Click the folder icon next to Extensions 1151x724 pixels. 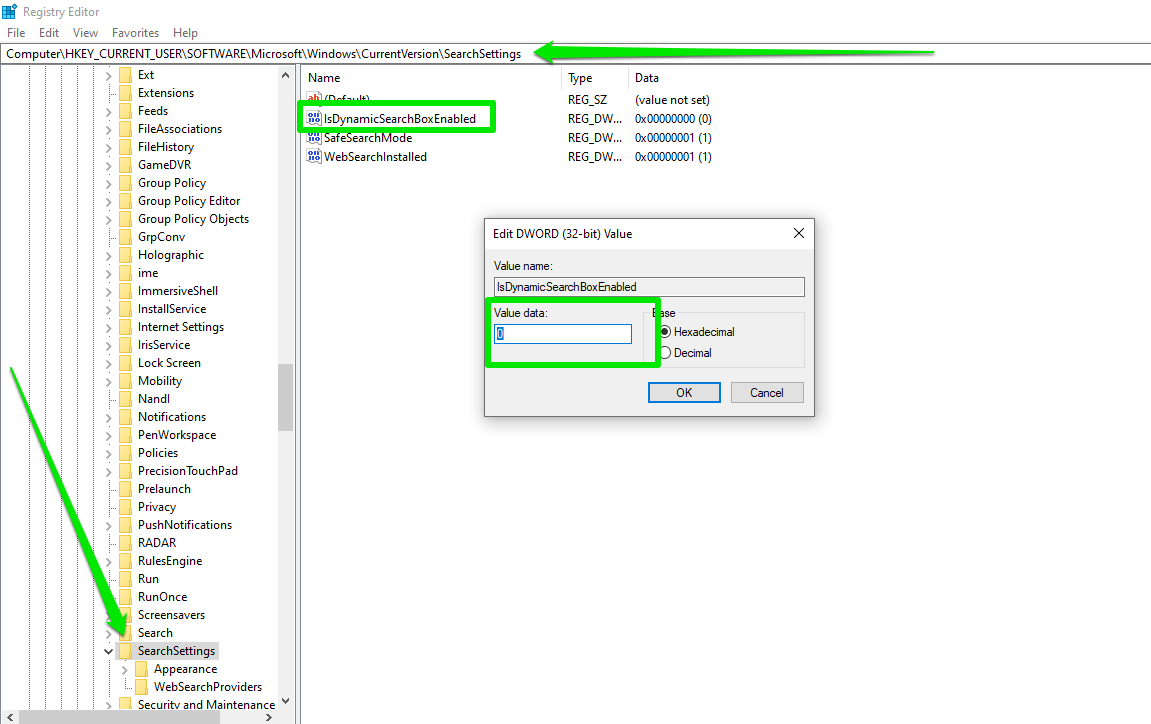point(126,93)
